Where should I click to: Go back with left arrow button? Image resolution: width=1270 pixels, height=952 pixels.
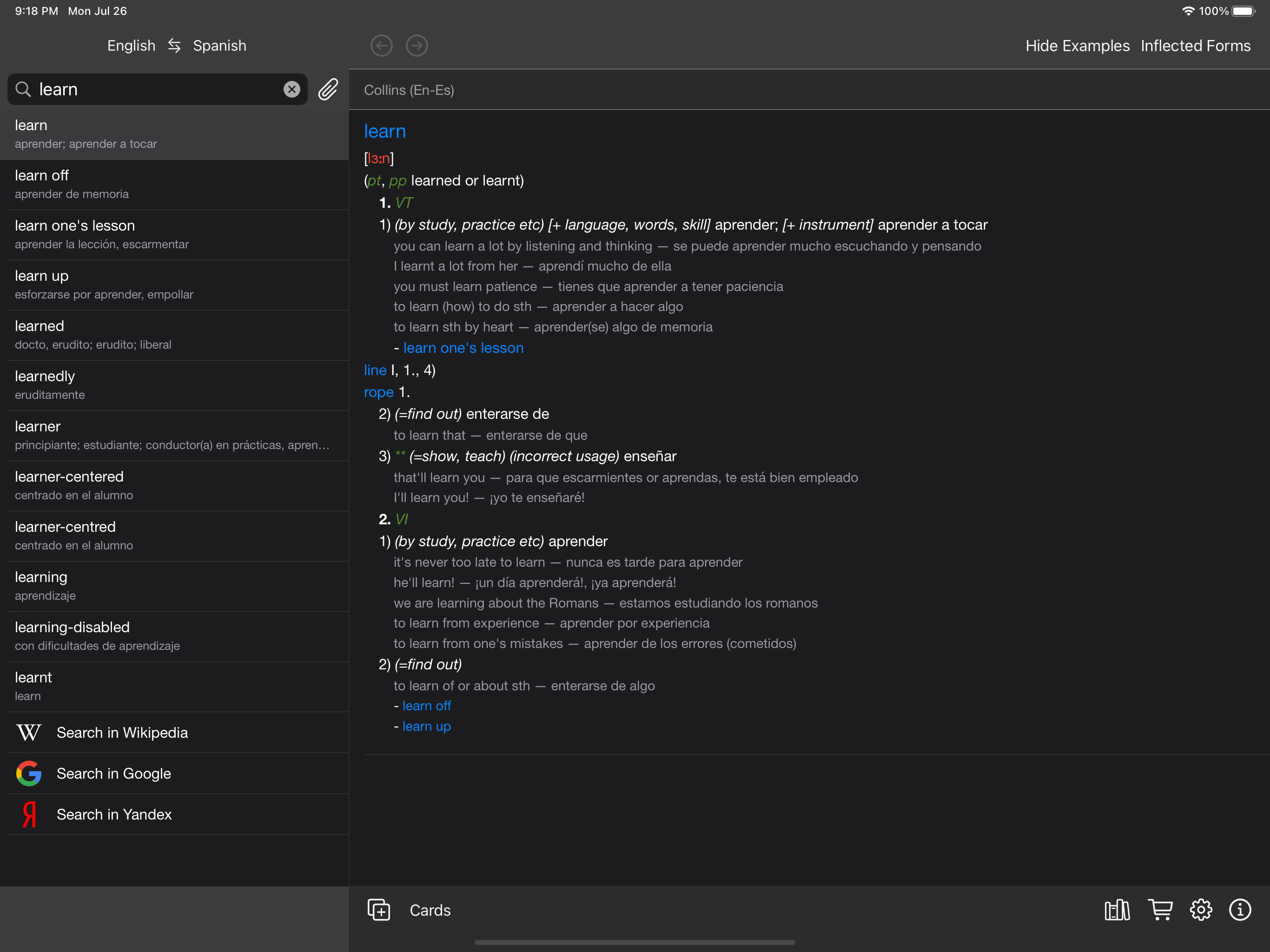click(x=381, y=46)
